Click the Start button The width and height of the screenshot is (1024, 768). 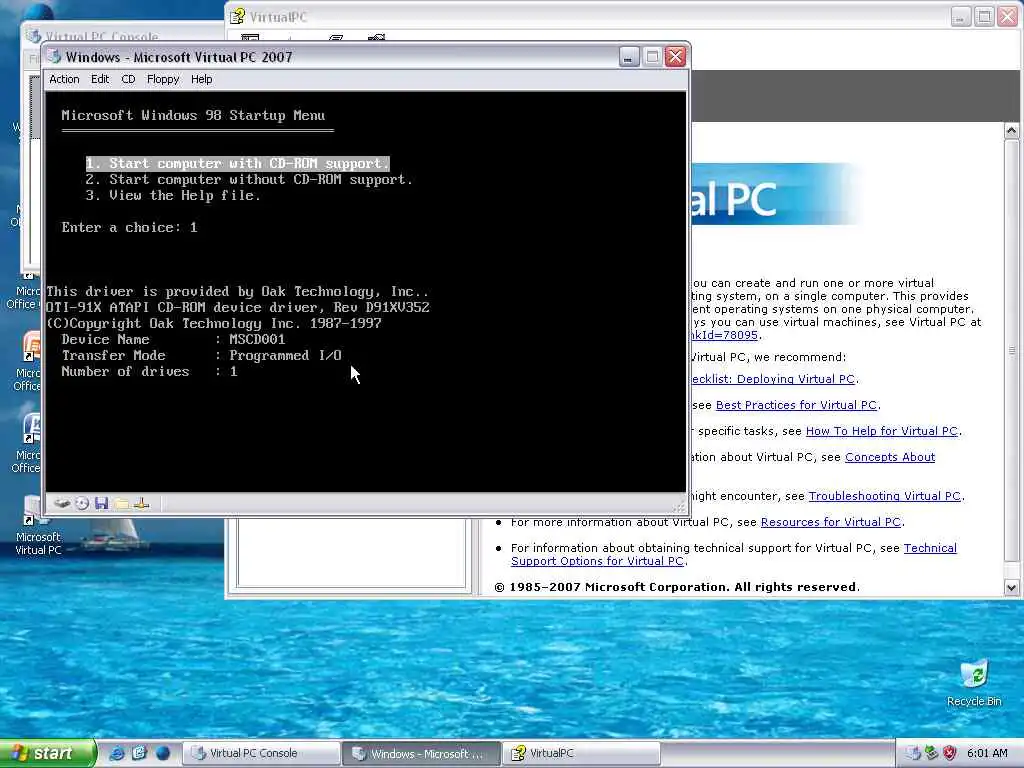(47, 754)
